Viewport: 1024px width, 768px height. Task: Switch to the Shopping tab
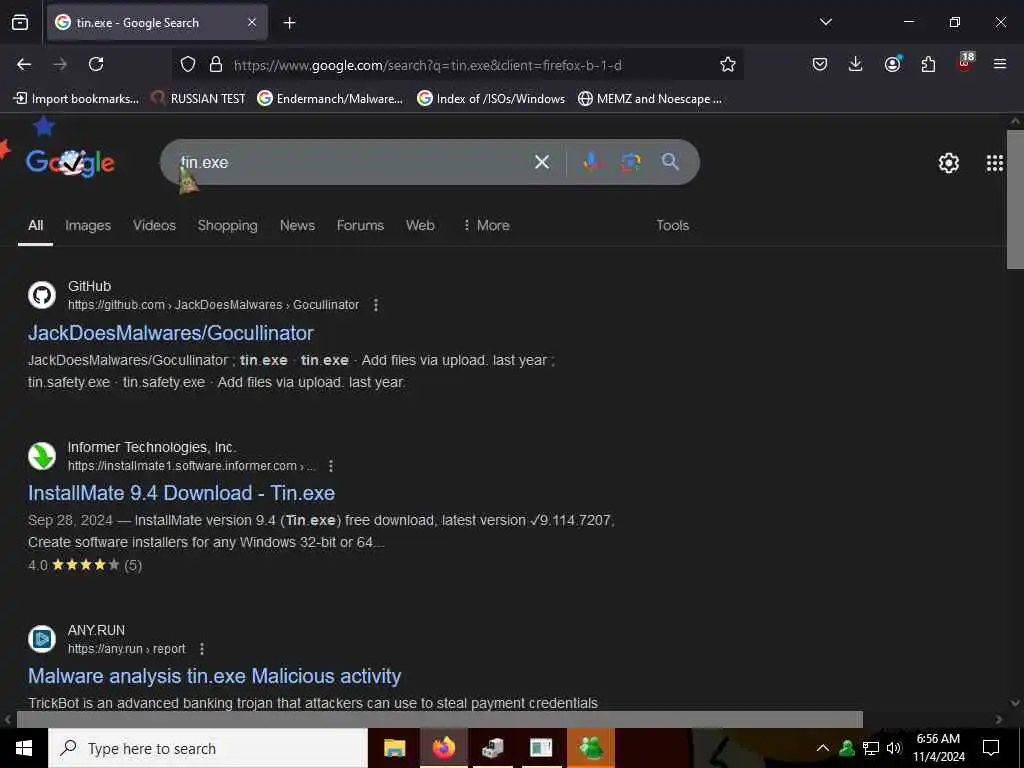pyautogui.click(x=227, y=225)
